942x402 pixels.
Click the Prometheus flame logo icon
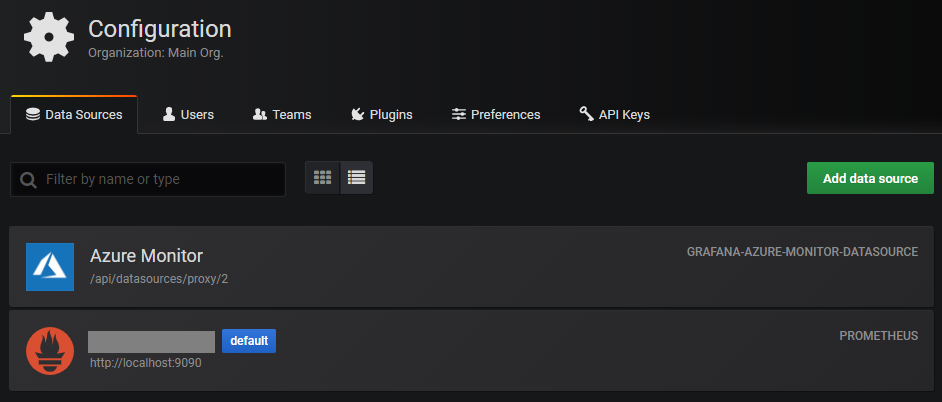pos(50,351)
